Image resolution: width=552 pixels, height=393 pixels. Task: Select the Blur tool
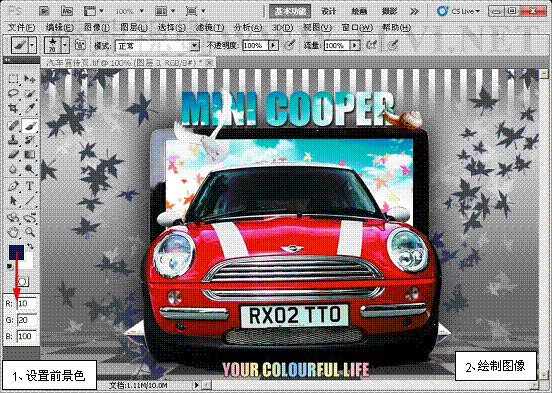coord(13,169)
